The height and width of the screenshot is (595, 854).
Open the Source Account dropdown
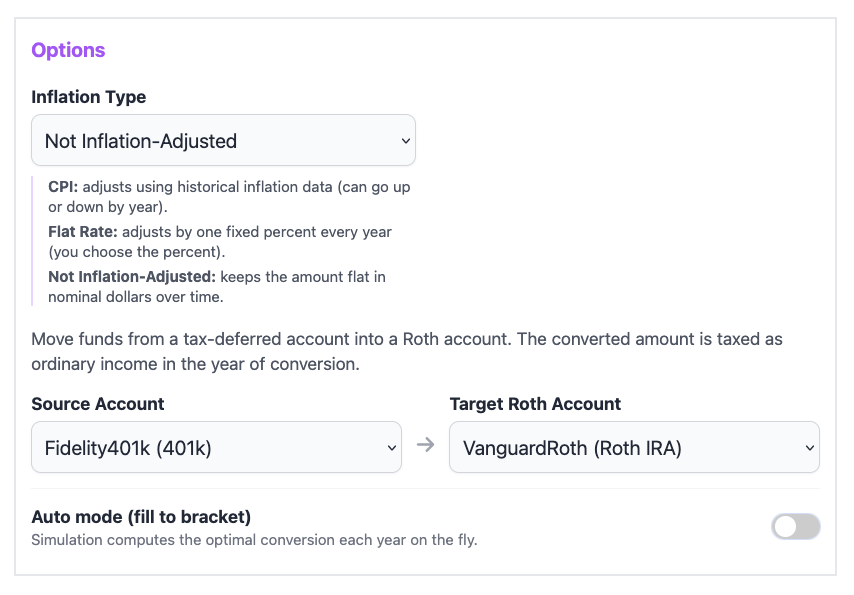point(216,448)
